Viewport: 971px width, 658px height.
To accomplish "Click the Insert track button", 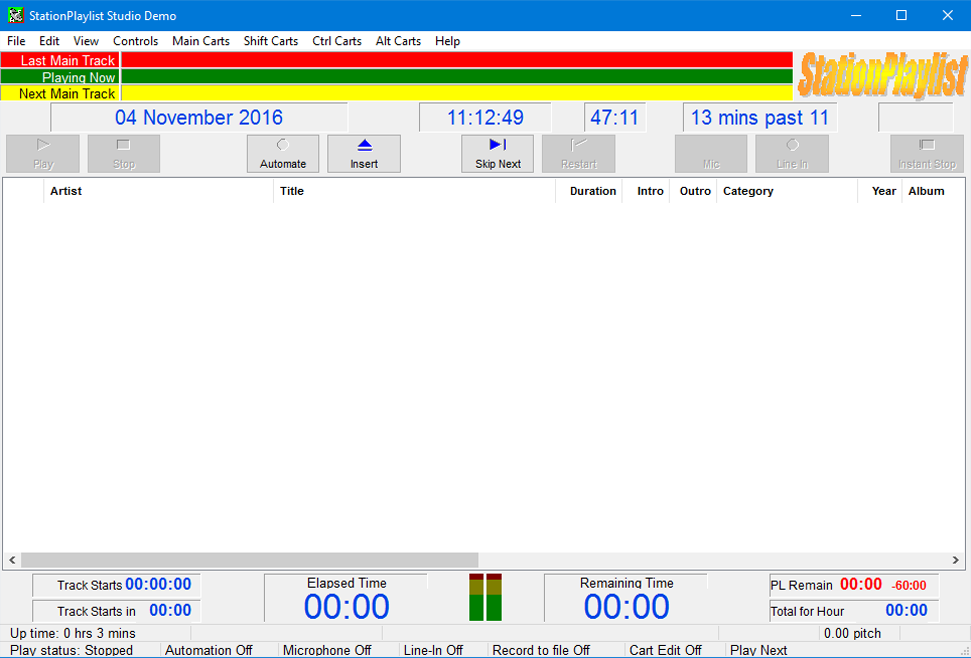I will click(364, 154).
